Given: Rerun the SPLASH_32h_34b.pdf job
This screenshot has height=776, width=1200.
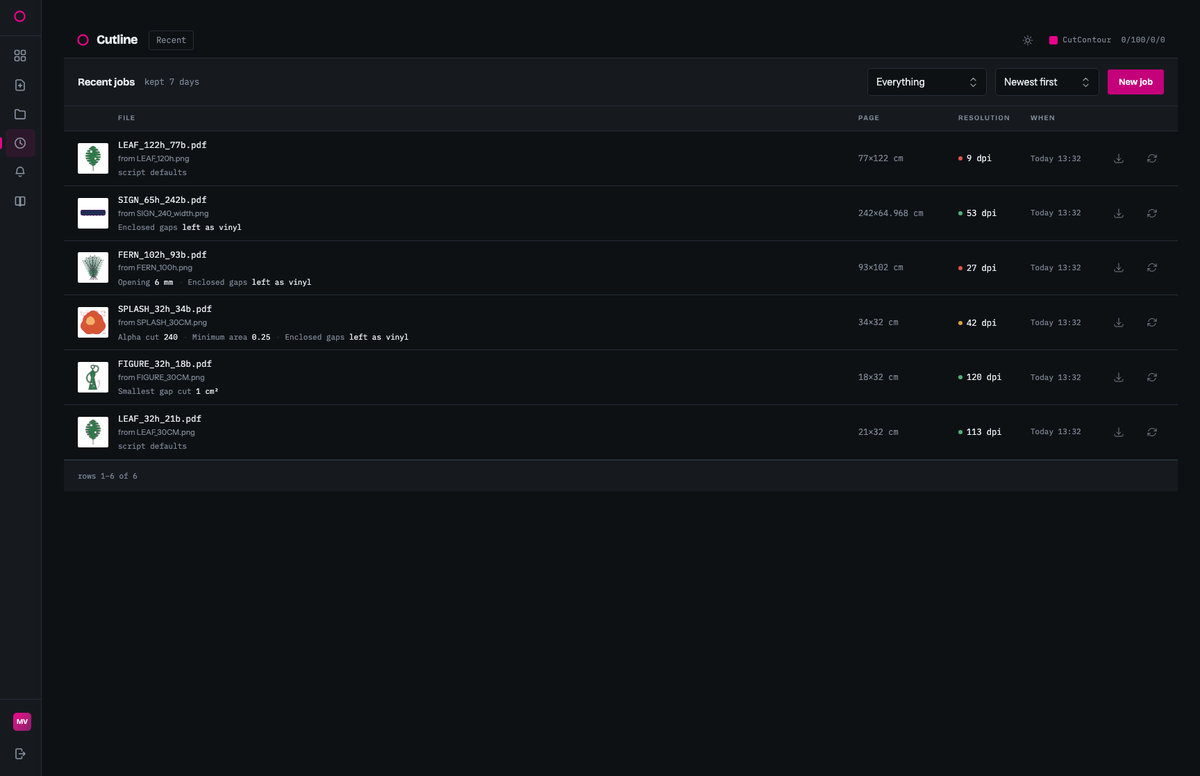Looking at the screenshot, I should point(1152,322).
